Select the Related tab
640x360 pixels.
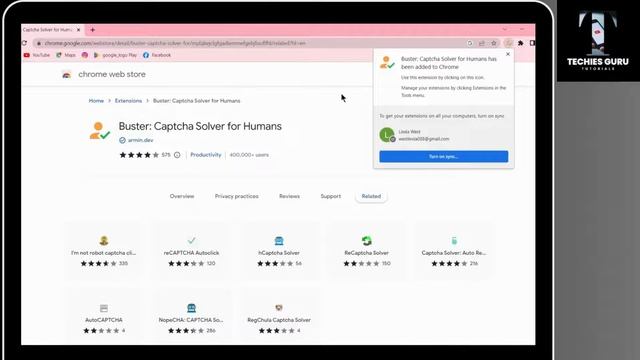click(x=371, y=196)
